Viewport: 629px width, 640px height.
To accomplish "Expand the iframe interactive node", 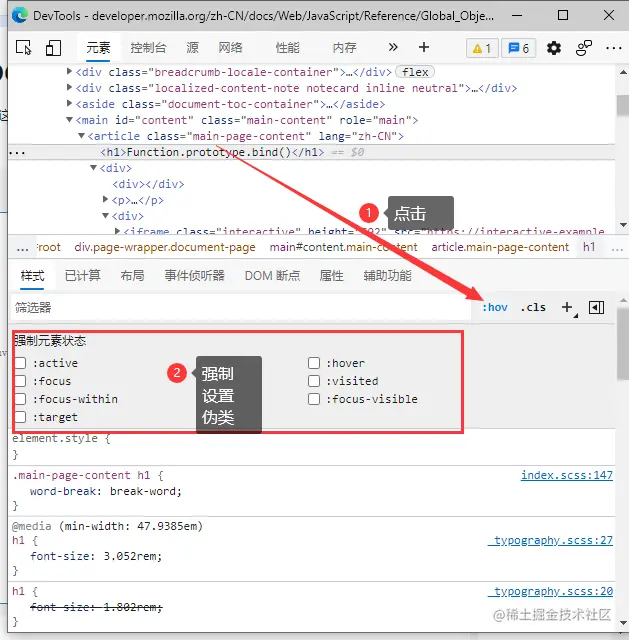I will coord(118,231).
